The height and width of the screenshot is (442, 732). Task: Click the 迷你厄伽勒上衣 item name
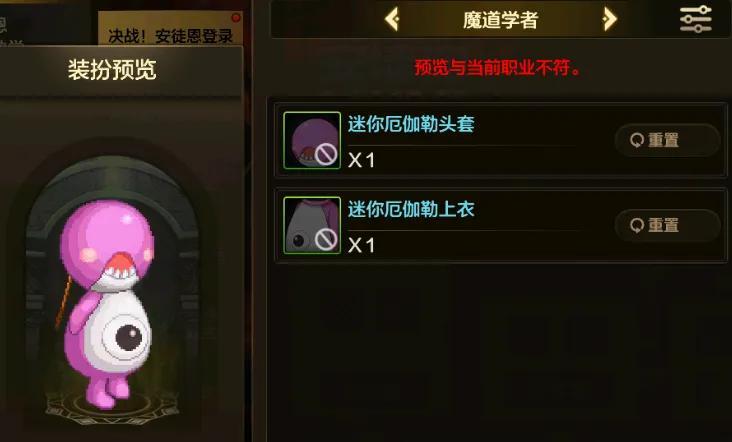(411, 209)
